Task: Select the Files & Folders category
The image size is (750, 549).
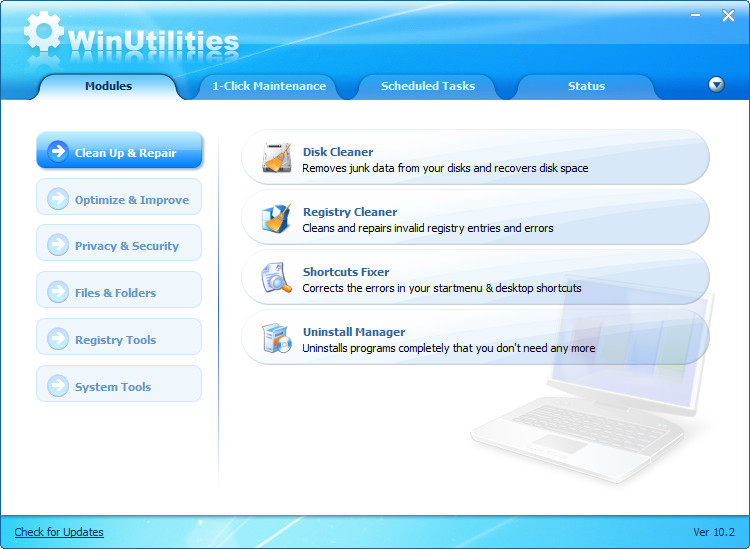Action: pos(115,293)
